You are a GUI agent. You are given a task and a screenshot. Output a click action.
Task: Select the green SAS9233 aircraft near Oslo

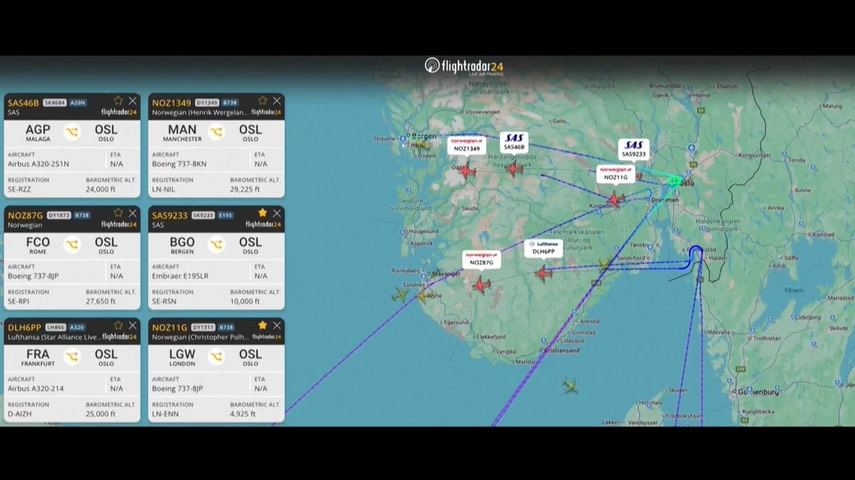[675, 181]
